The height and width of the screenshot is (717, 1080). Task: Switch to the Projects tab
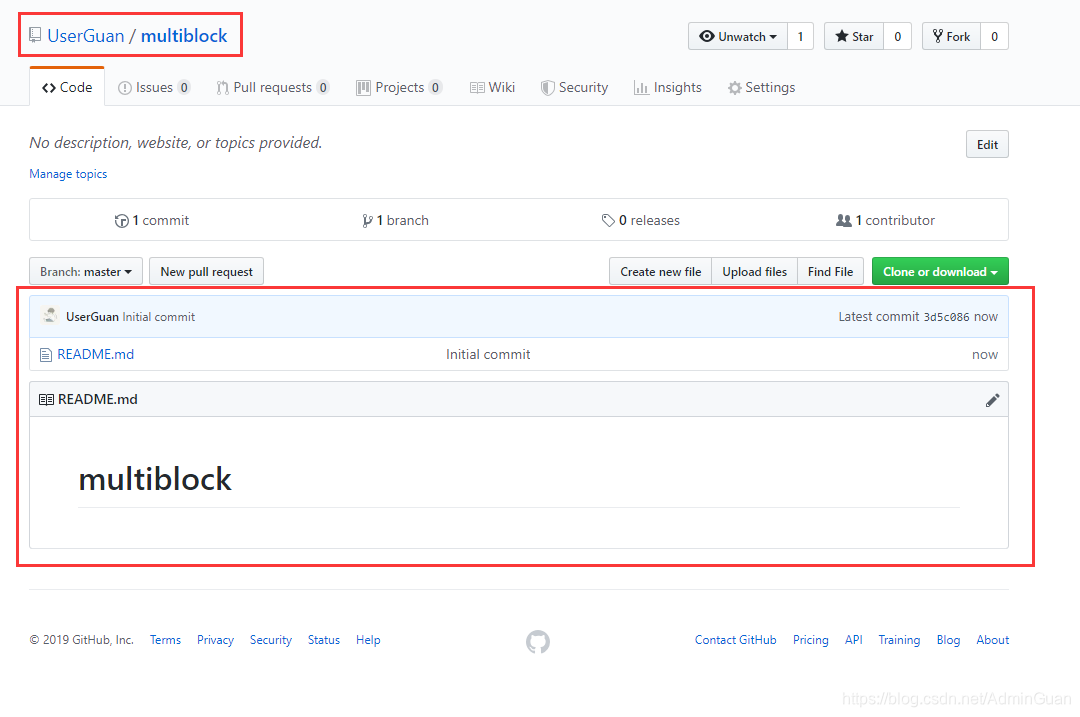pos(399,87)
